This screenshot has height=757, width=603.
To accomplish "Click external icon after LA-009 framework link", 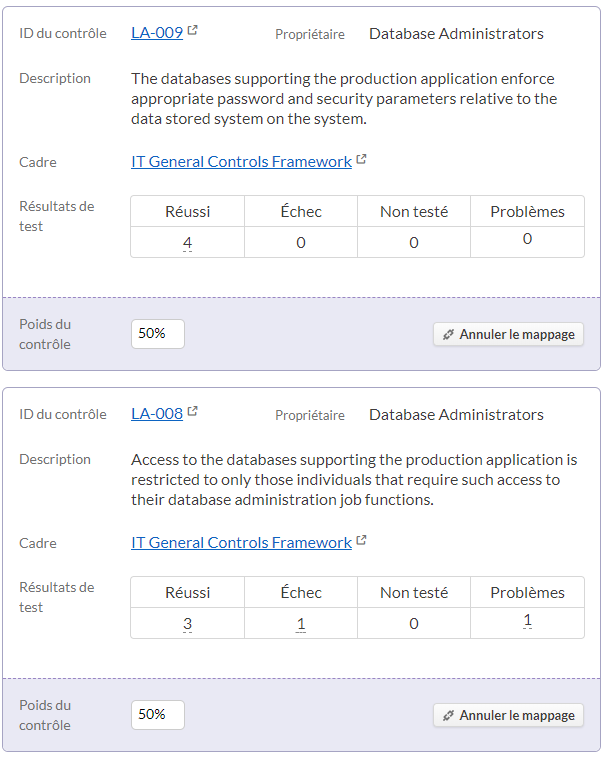I will [362, 159].
